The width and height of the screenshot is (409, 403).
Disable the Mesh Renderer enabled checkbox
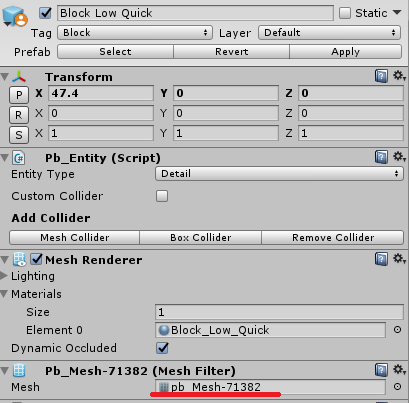tap(36, 259)
